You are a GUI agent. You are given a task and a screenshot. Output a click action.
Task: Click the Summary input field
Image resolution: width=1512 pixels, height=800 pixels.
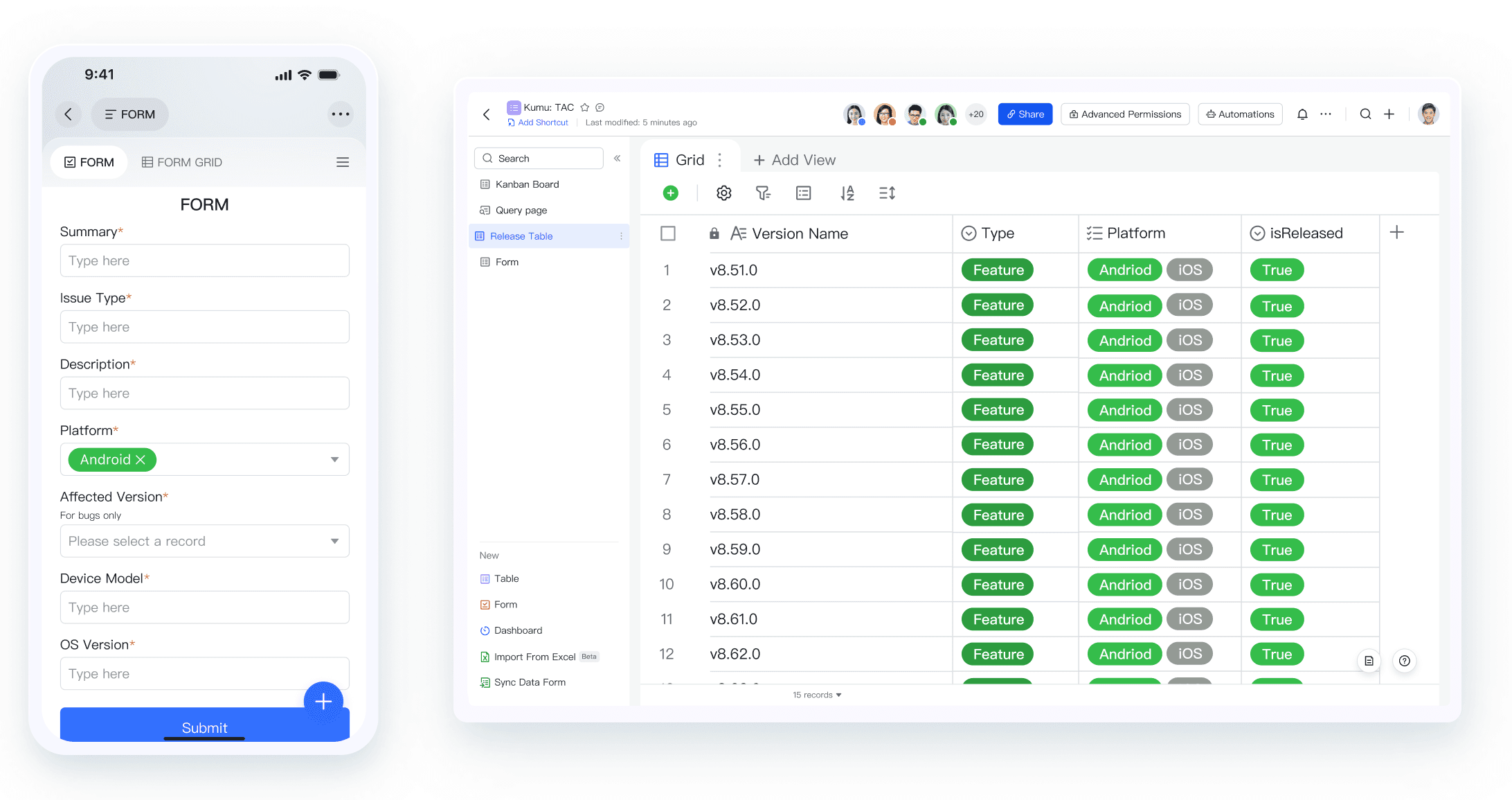pos(204,260)
